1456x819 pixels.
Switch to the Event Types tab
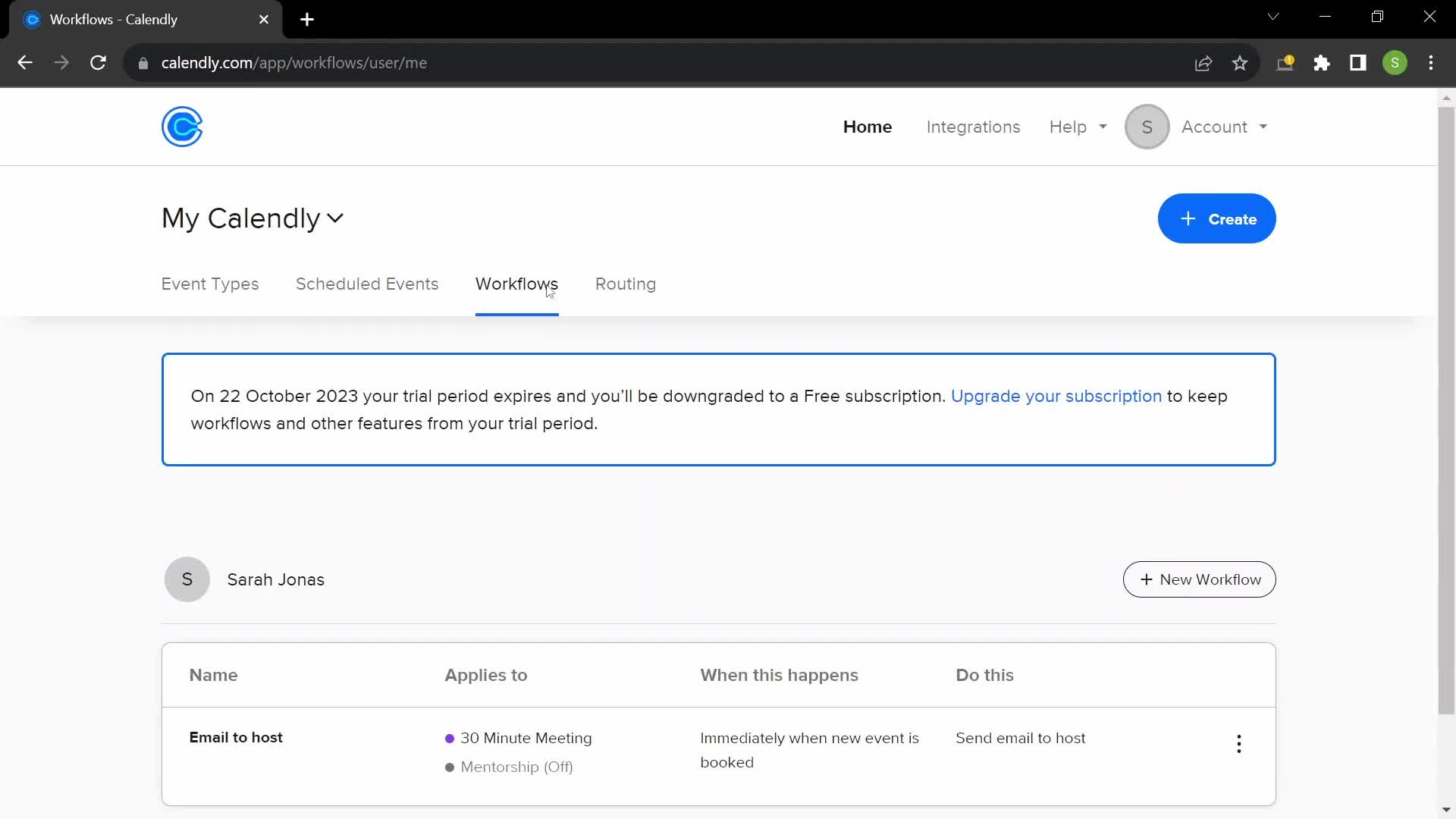click(x=210, y=284)
